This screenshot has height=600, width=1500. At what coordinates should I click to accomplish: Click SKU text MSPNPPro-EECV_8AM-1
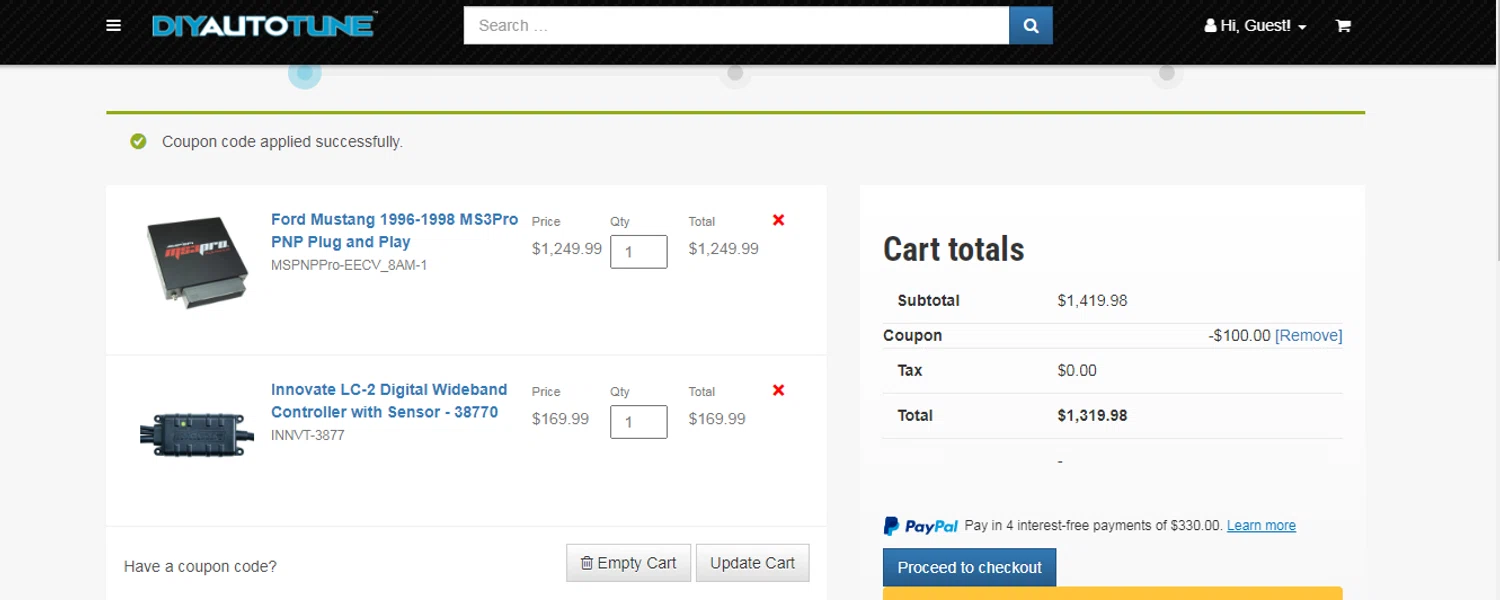(x=349, y=265)
